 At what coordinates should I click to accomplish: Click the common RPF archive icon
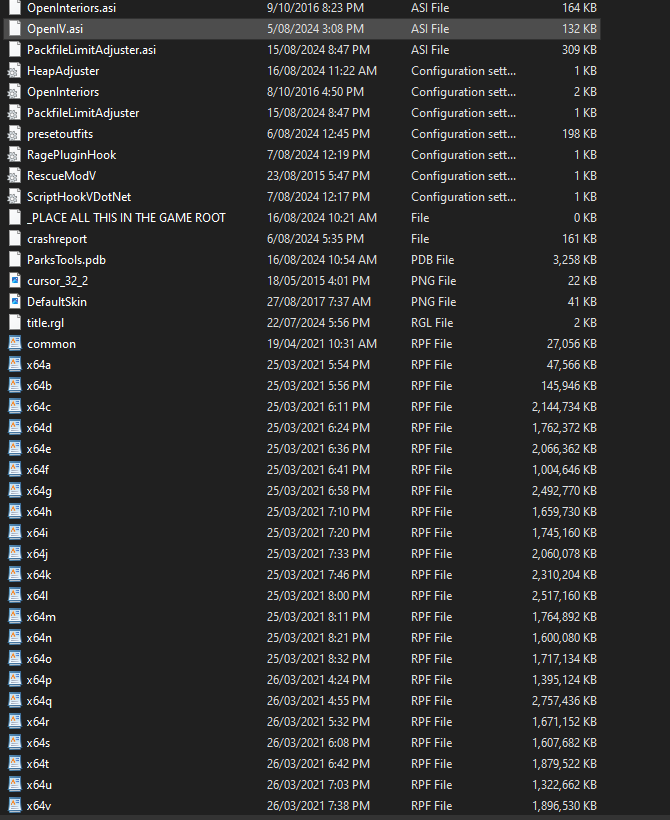[15, 344]
